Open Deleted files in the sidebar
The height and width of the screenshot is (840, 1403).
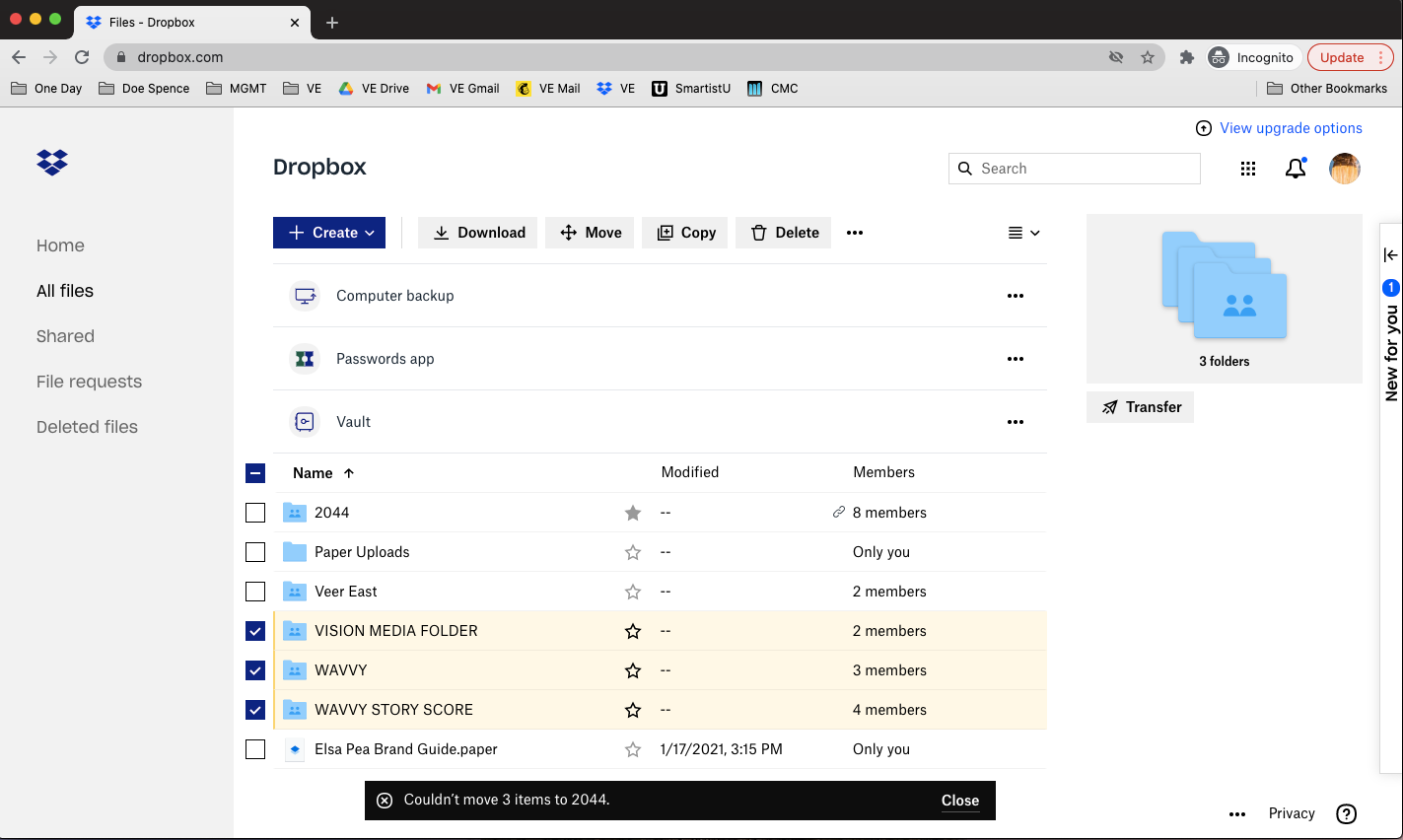(87, 427)
